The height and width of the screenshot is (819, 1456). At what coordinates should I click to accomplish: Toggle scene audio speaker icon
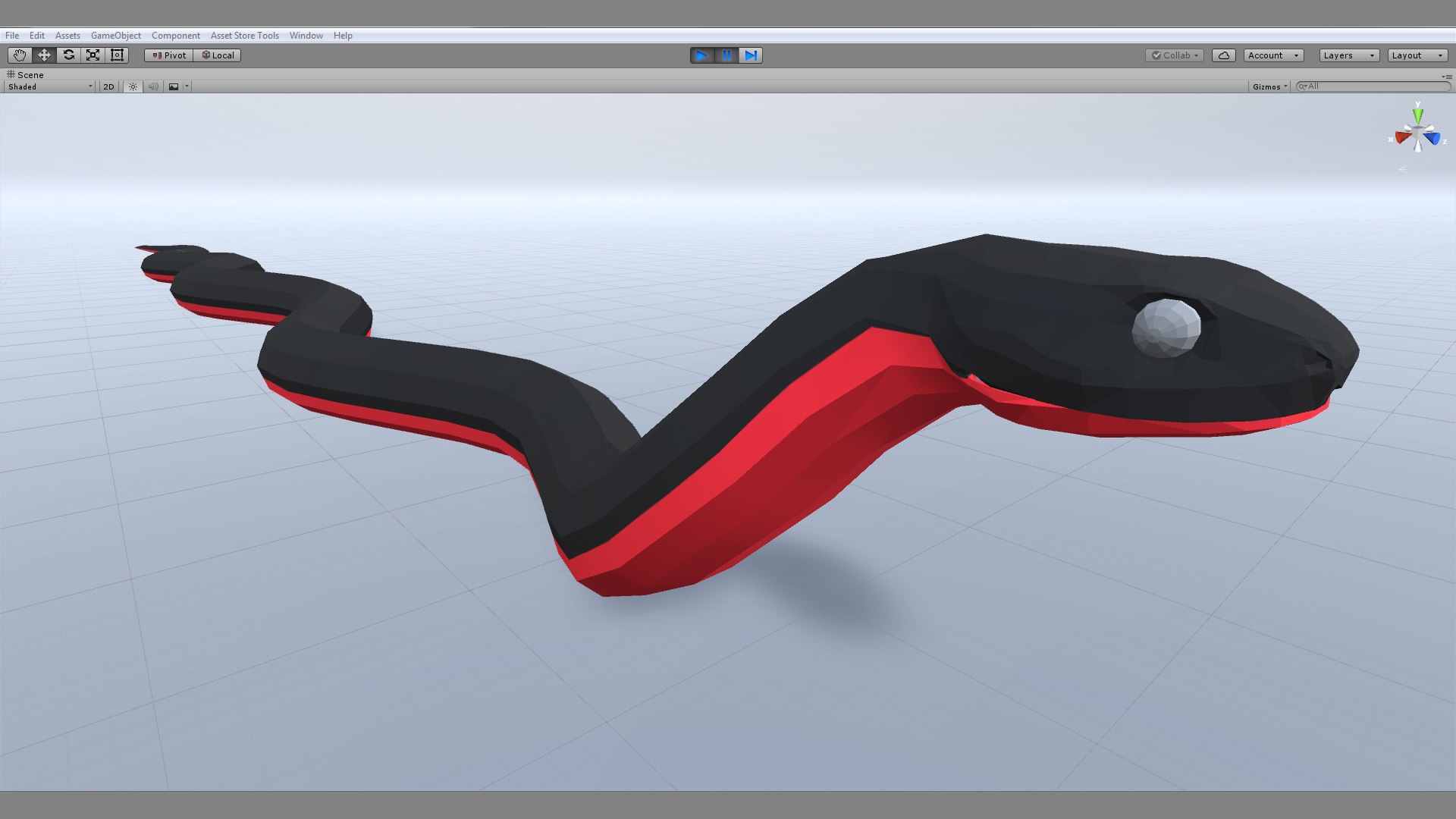(153, 86)
